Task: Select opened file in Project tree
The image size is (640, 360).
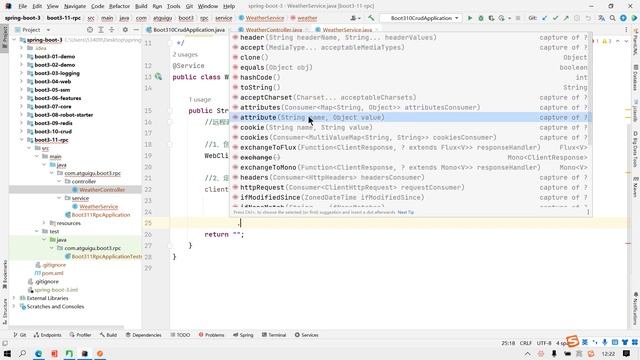Action: 90,30
